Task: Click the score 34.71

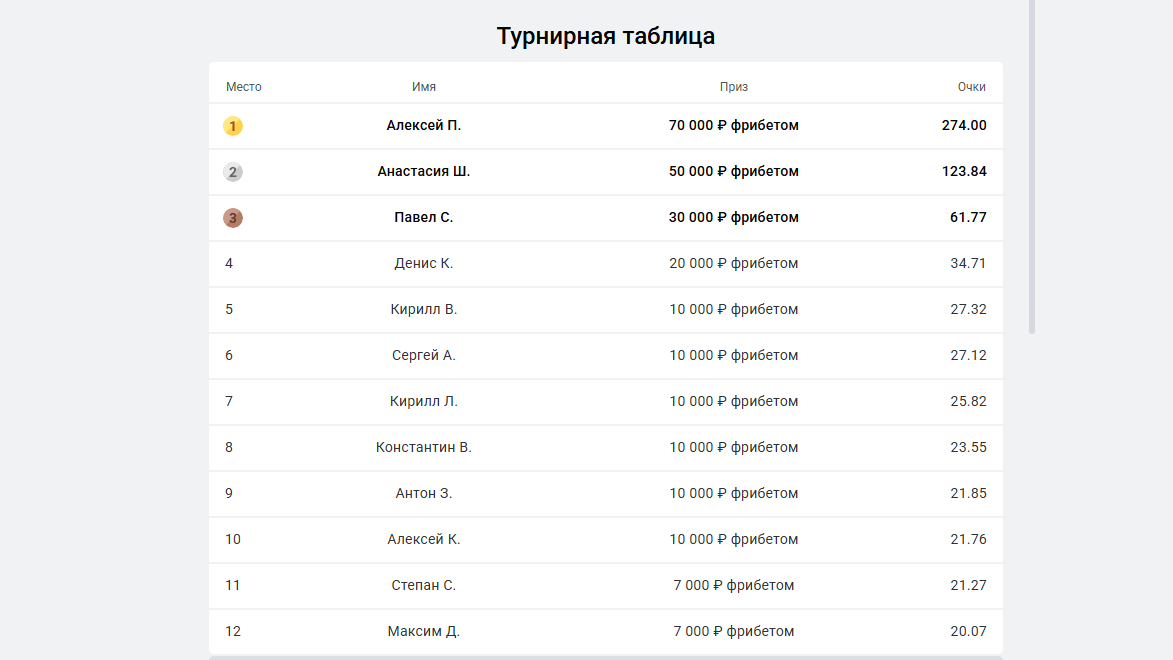Action: [x=968, y=263]
